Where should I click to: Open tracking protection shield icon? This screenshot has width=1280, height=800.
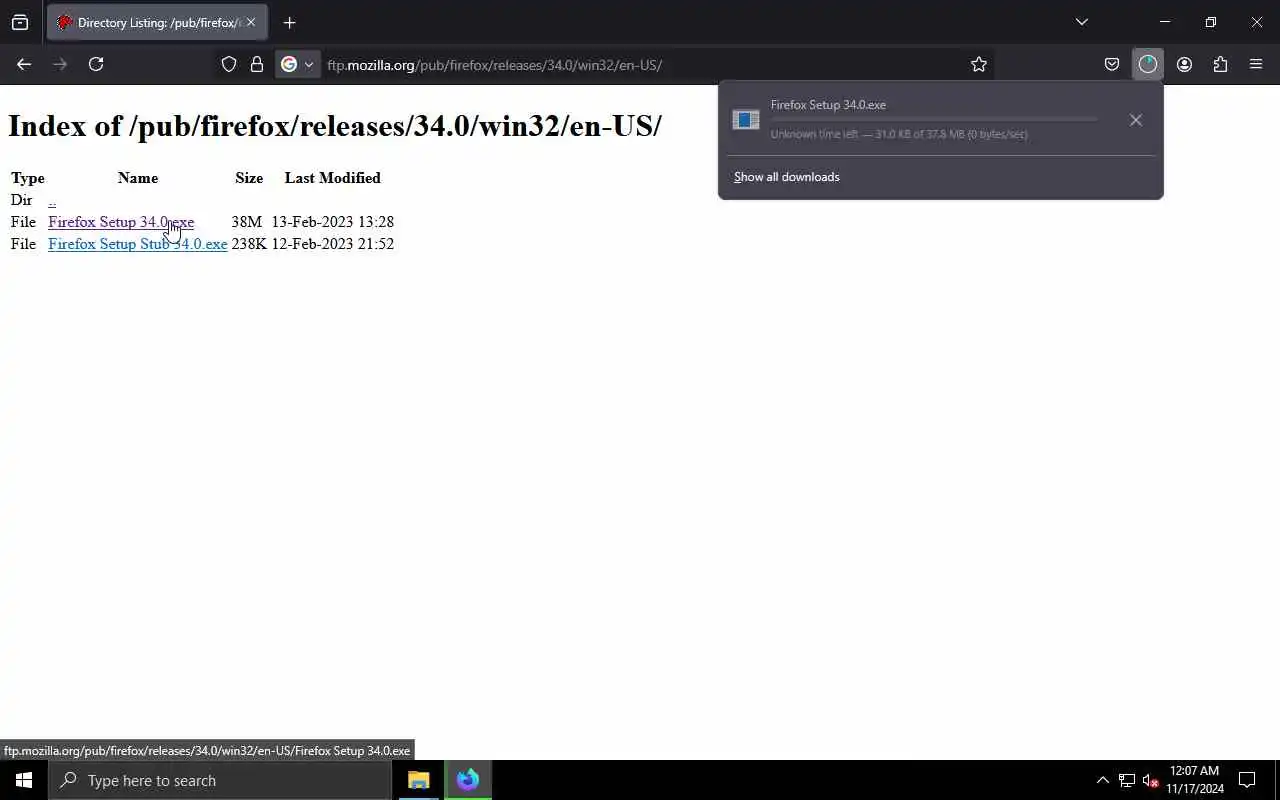tap(229, 64)
